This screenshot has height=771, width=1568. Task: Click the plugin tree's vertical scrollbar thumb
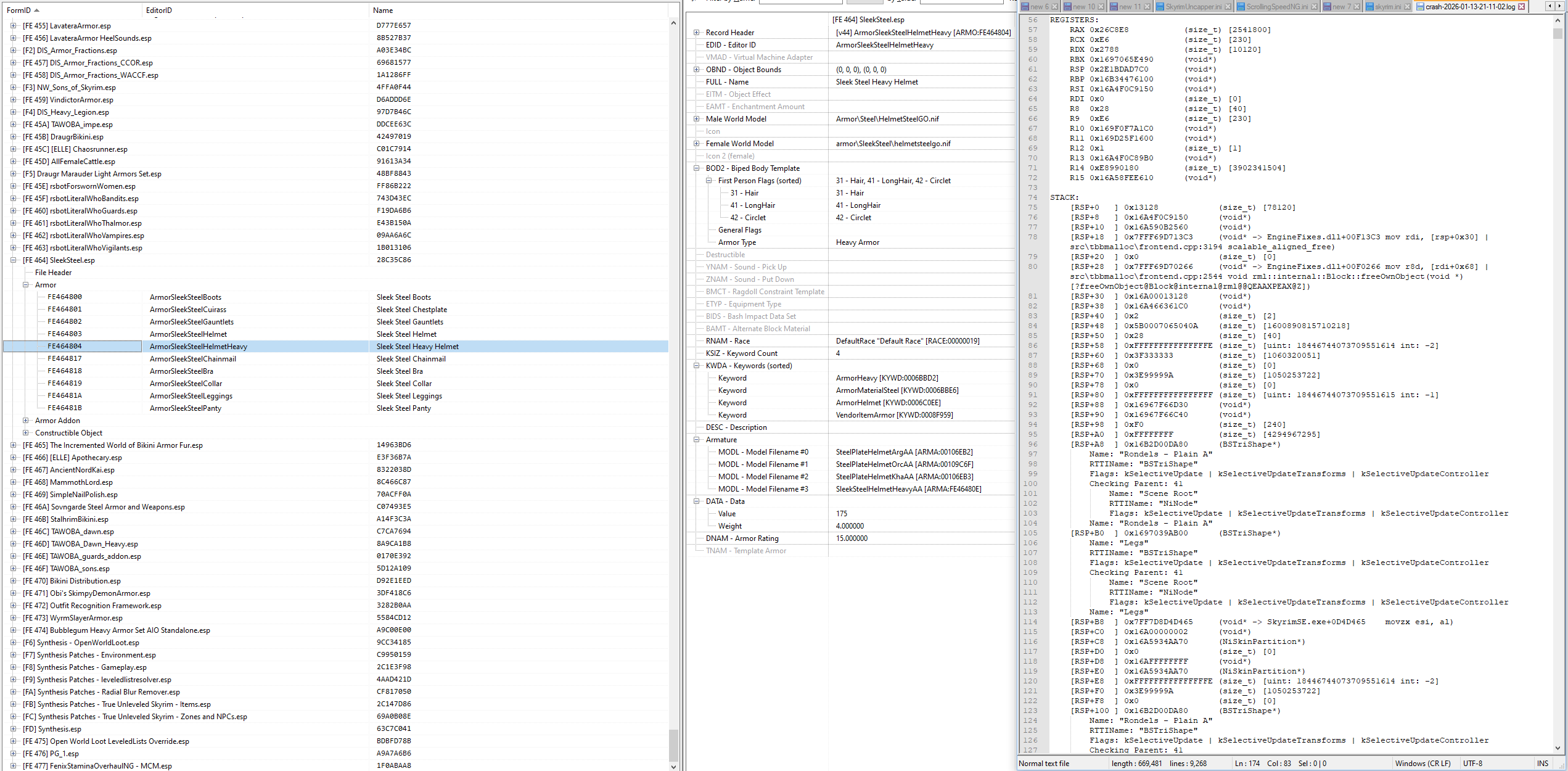(x=673, y=745)
